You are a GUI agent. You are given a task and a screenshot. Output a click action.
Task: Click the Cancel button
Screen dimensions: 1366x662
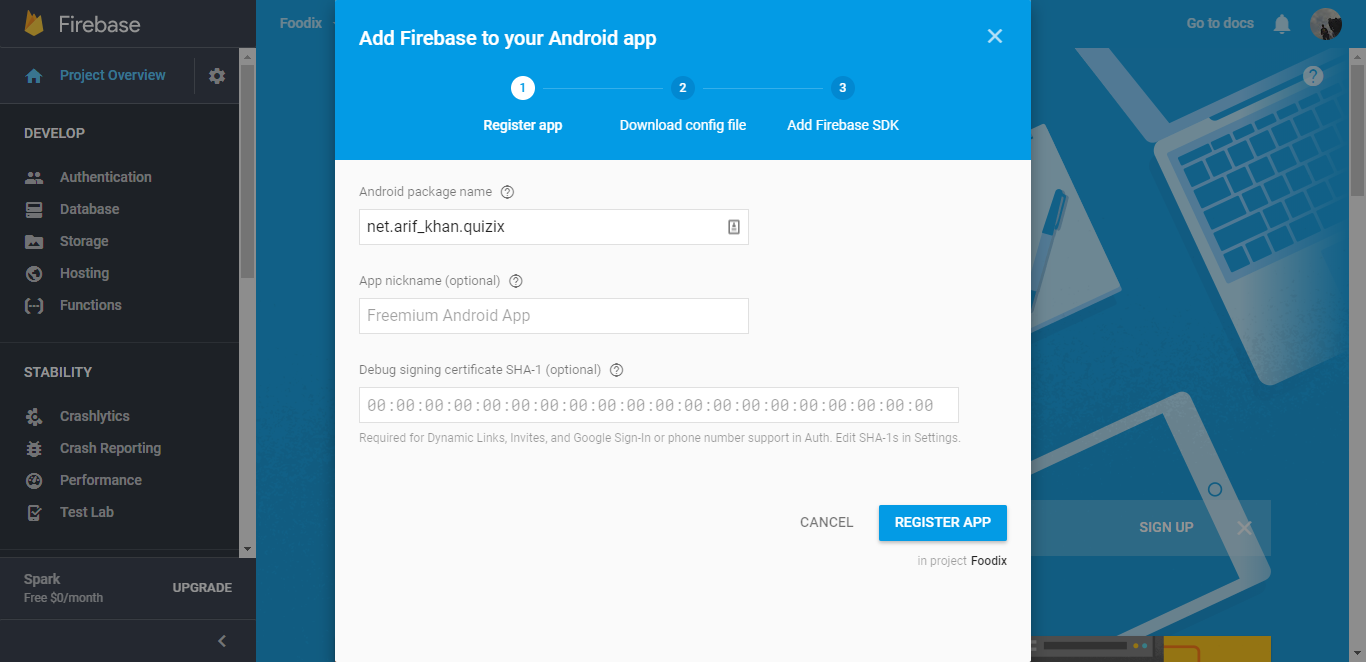coord(827,522)
